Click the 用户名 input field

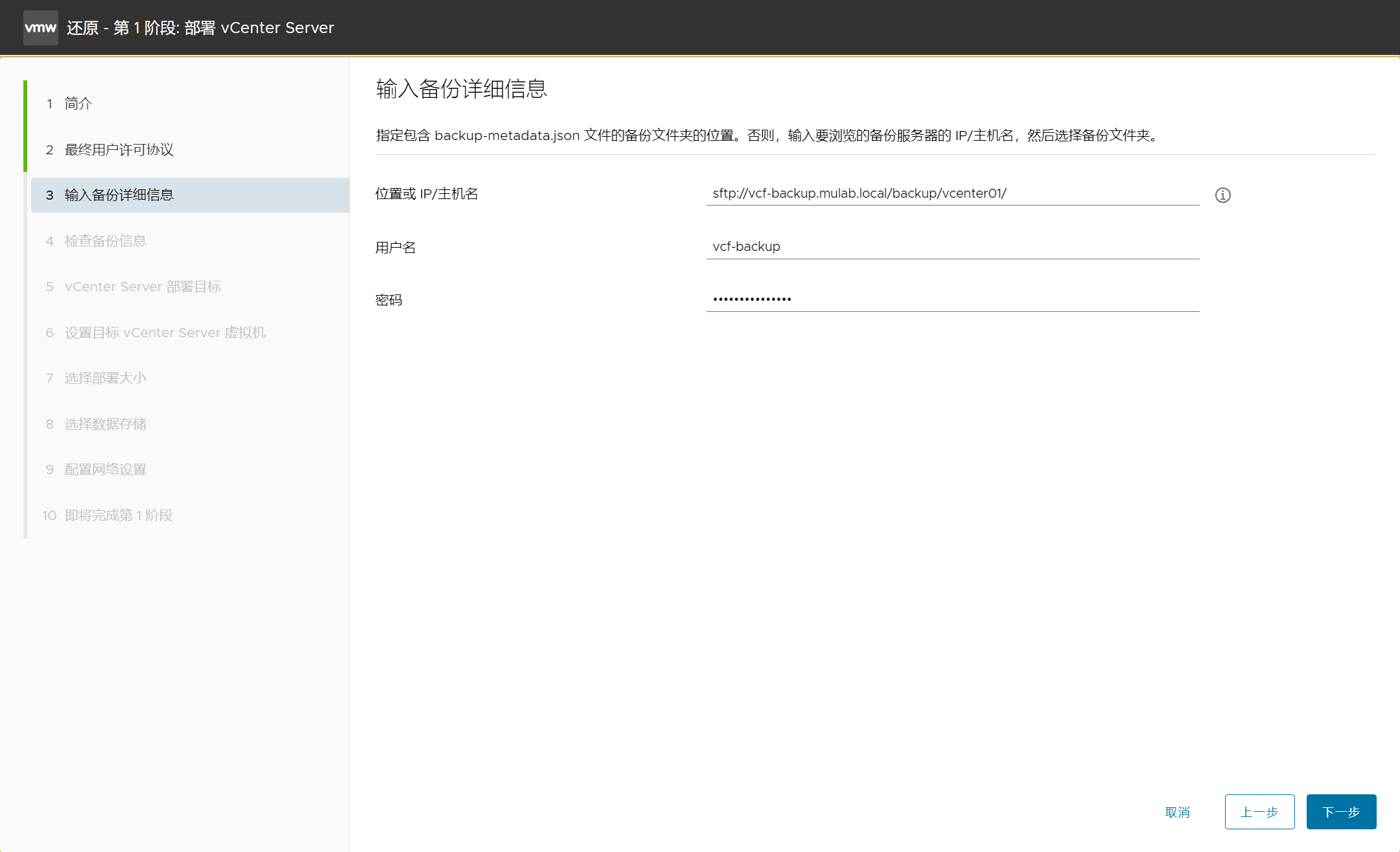(952, 247)
